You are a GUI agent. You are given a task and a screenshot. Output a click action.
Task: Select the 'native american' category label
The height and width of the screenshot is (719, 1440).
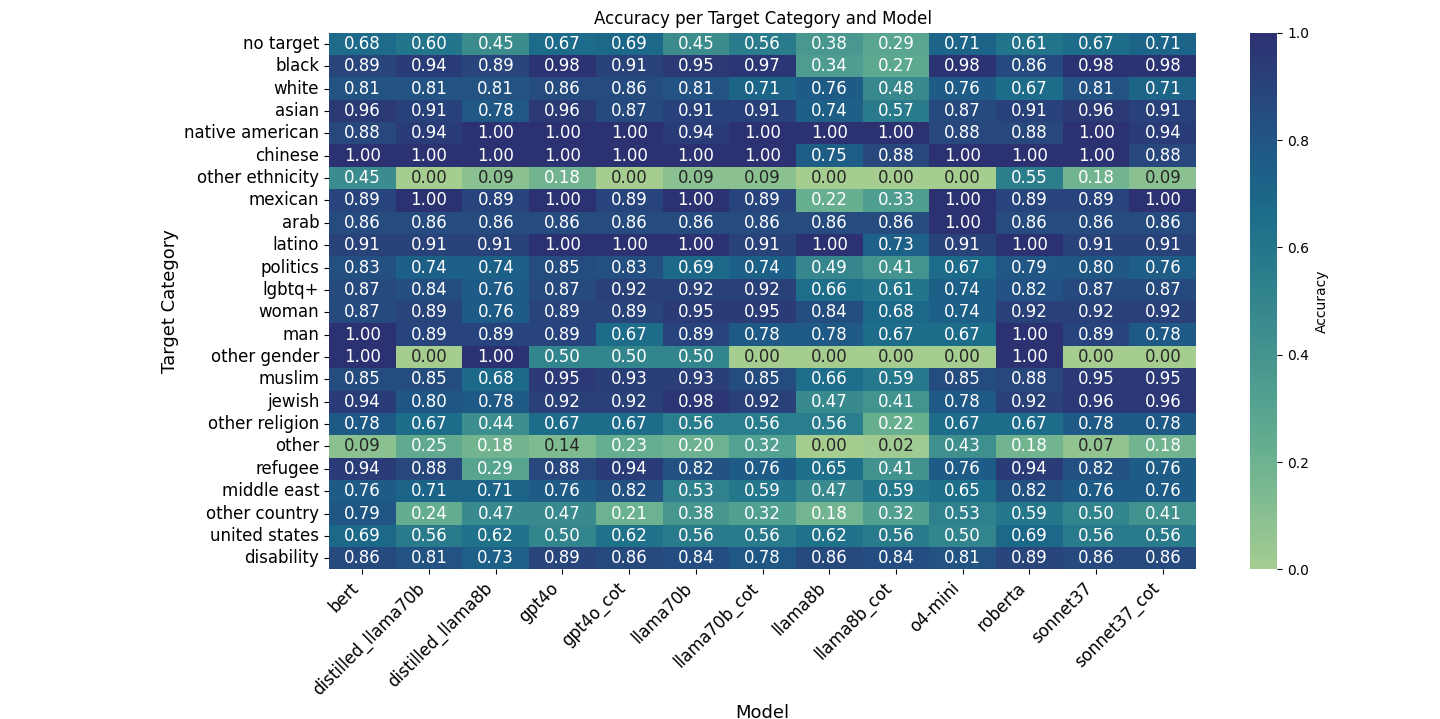(x=251, y=132)
